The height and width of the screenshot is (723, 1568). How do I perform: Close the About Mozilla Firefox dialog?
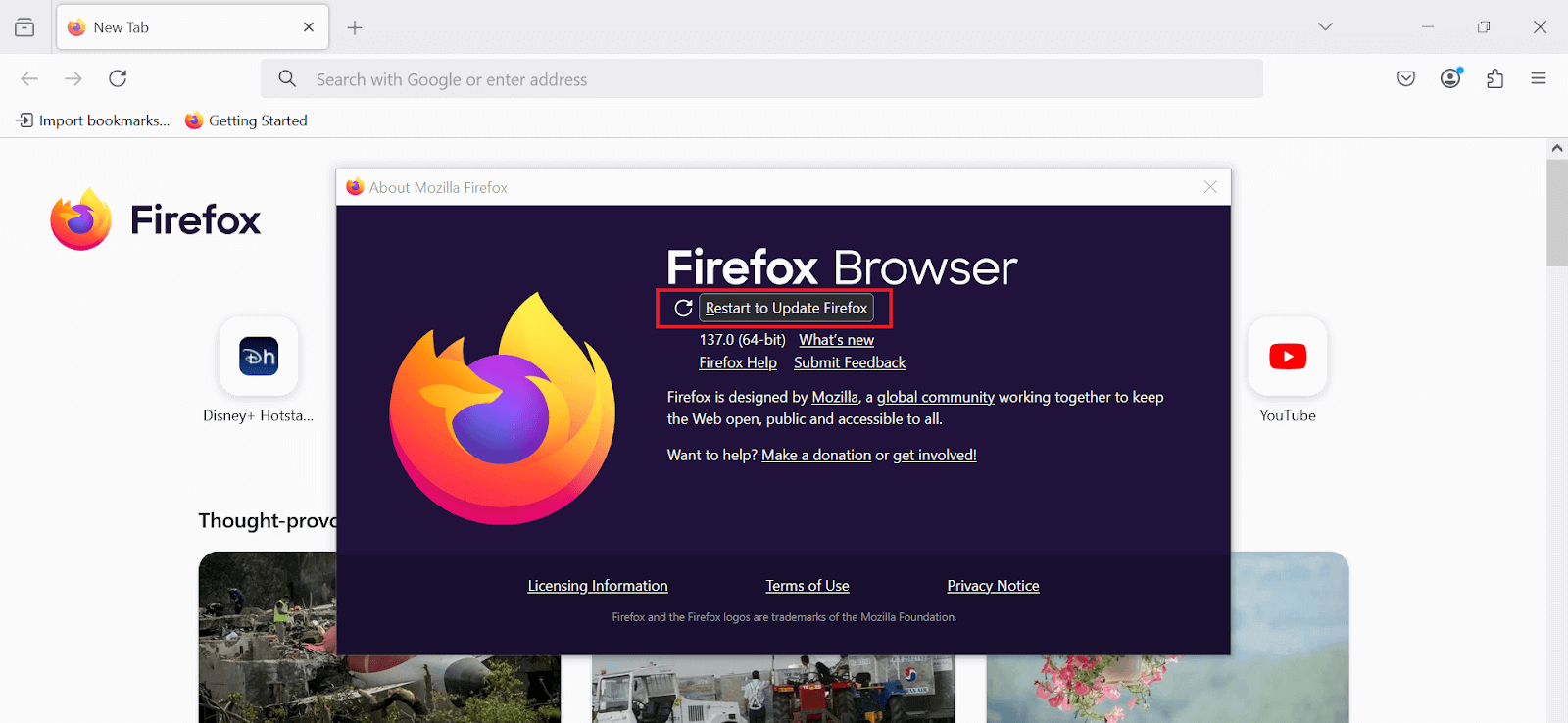(x=1210, y=187)
